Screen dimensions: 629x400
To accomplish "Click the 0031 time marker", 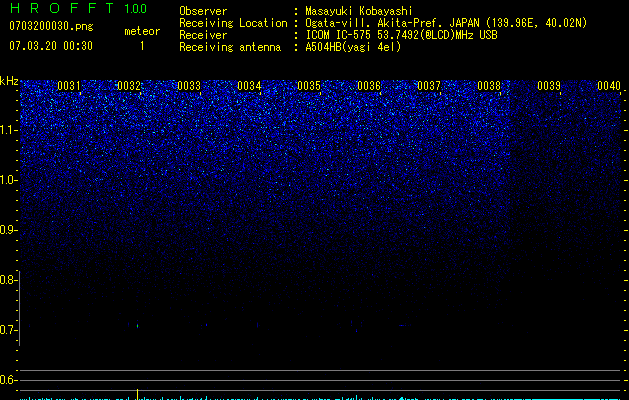I will [69, 86].
